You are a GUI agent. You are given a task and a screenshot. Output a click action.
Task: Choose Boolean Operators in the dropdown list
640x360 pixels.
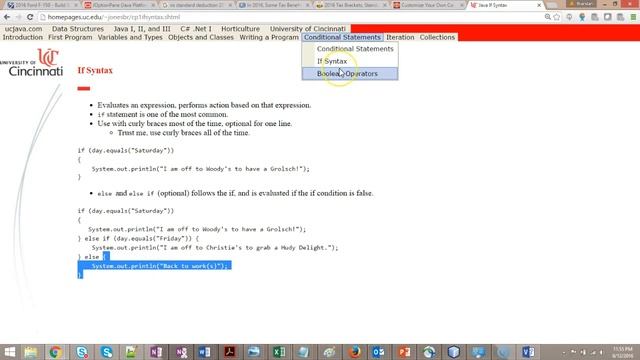click(x=350, y=74)
